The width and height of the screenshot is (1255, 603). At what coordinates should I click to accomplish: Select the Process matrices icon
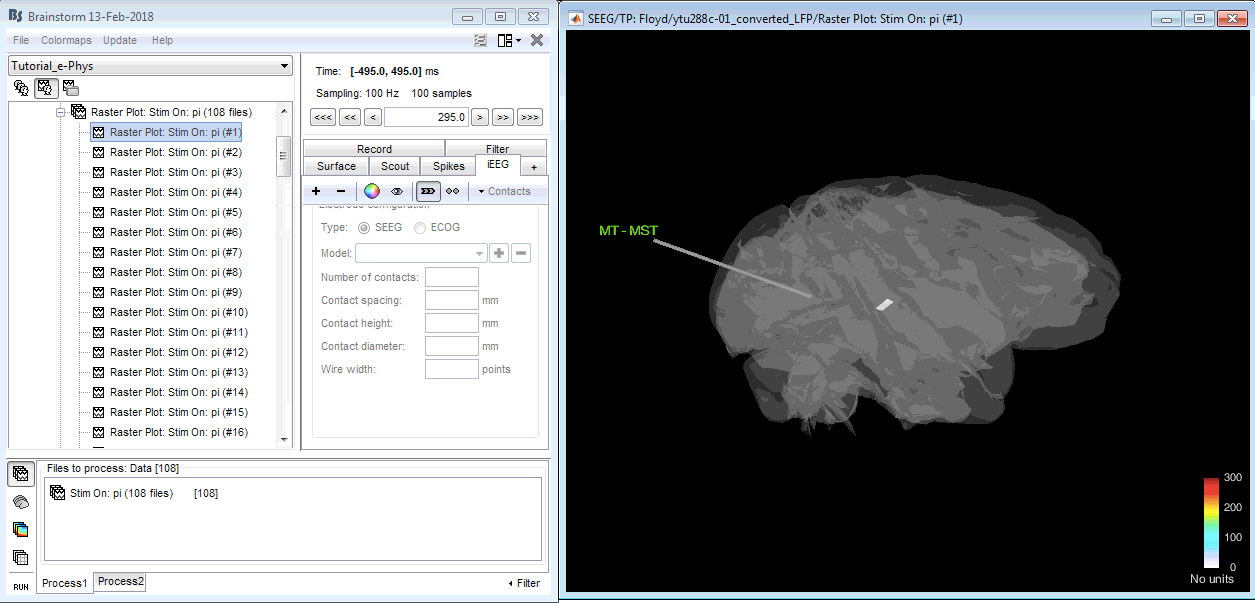[x=21, y=557]
